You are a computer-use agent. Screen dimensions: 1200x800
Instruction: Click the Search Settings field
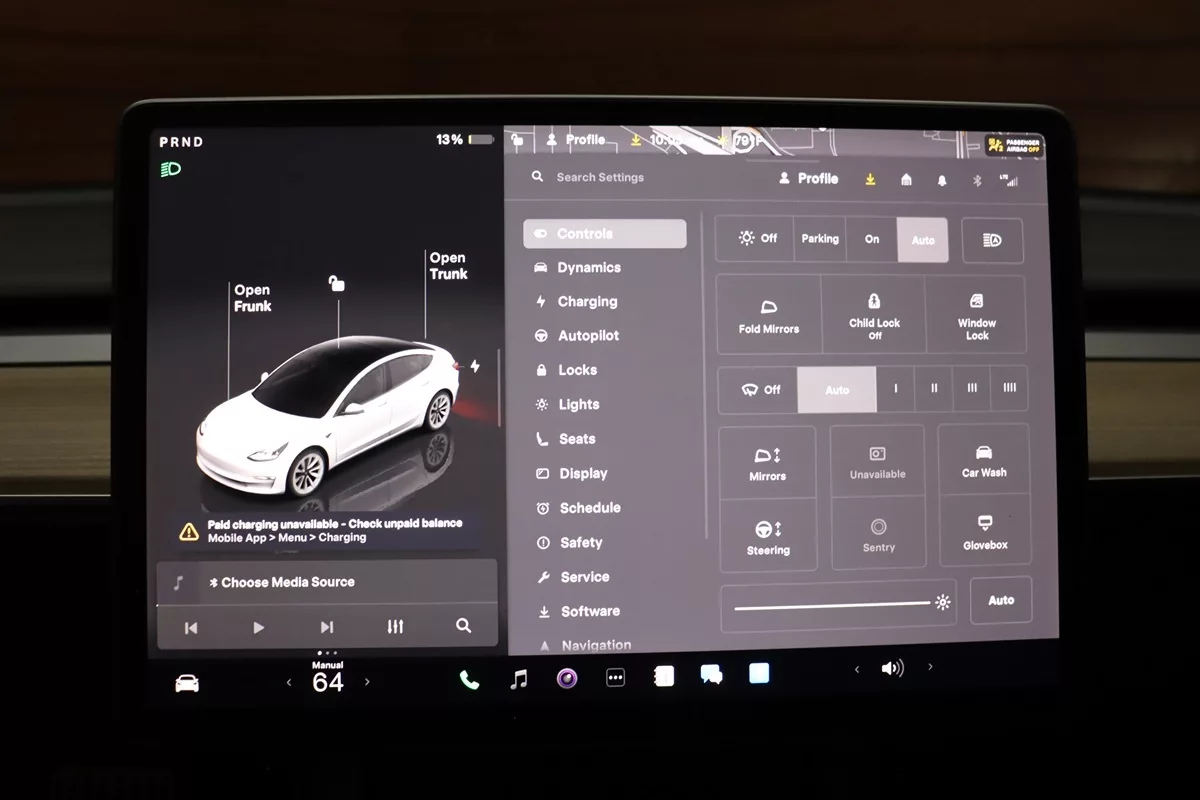point(600,177)
